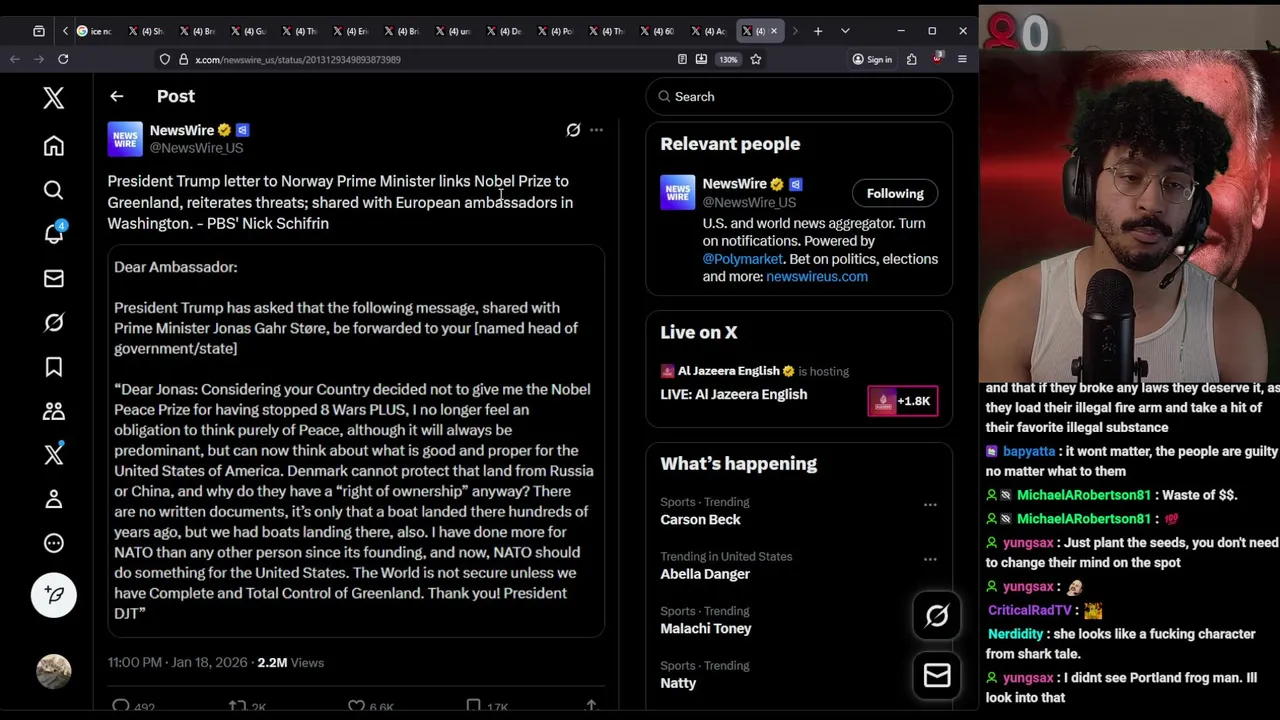Click the tracking protection shield icon
The height and width of the screenshot is (720, 1280).
coord(165,60)
